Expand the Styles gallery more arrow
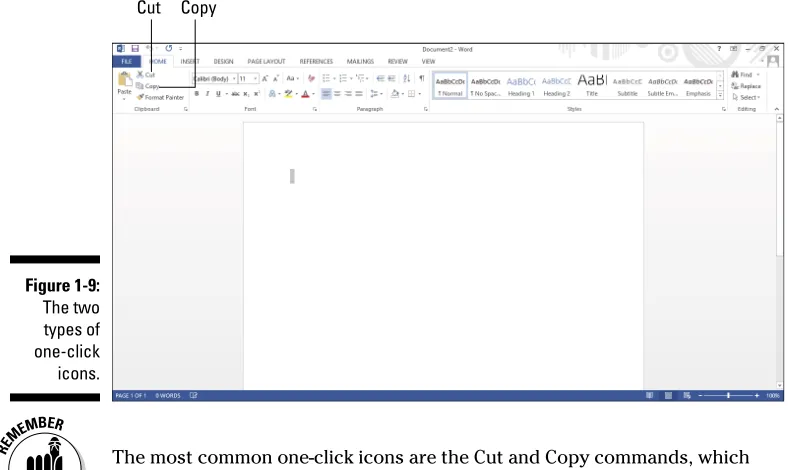Screen dimensions: 788x470 coord(720,95)
